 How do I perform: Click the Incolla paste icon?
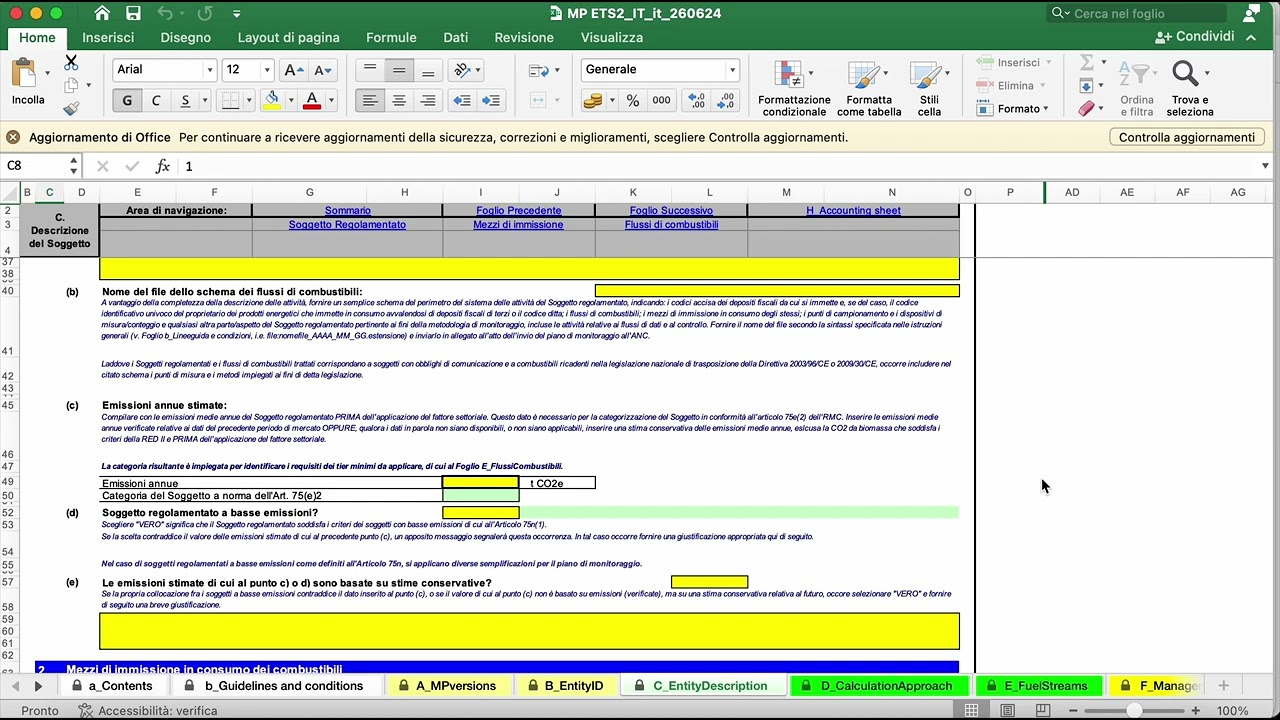(x=23, y=74)
